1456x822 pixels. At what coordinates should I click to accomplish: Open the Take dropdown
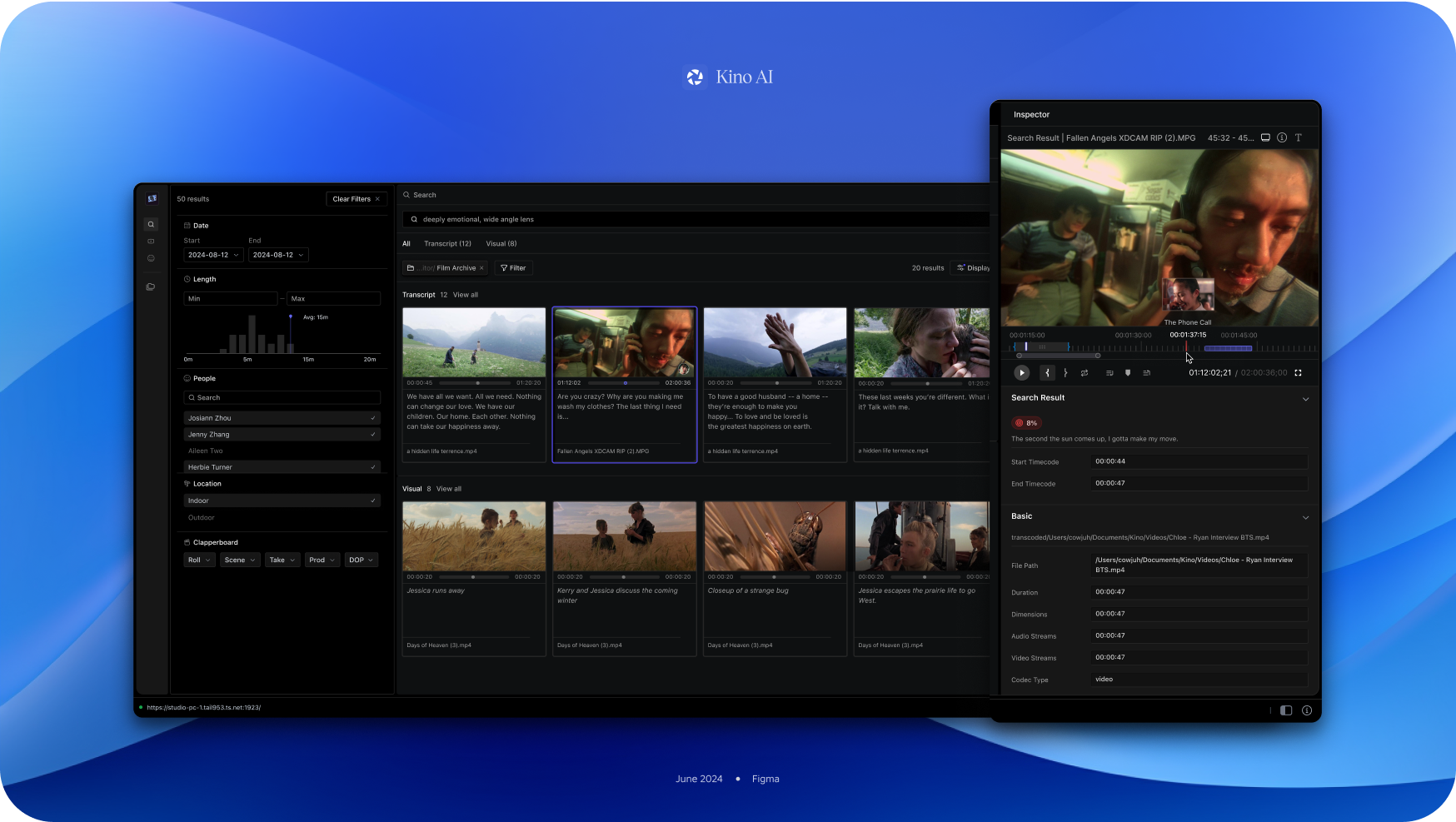282,560
